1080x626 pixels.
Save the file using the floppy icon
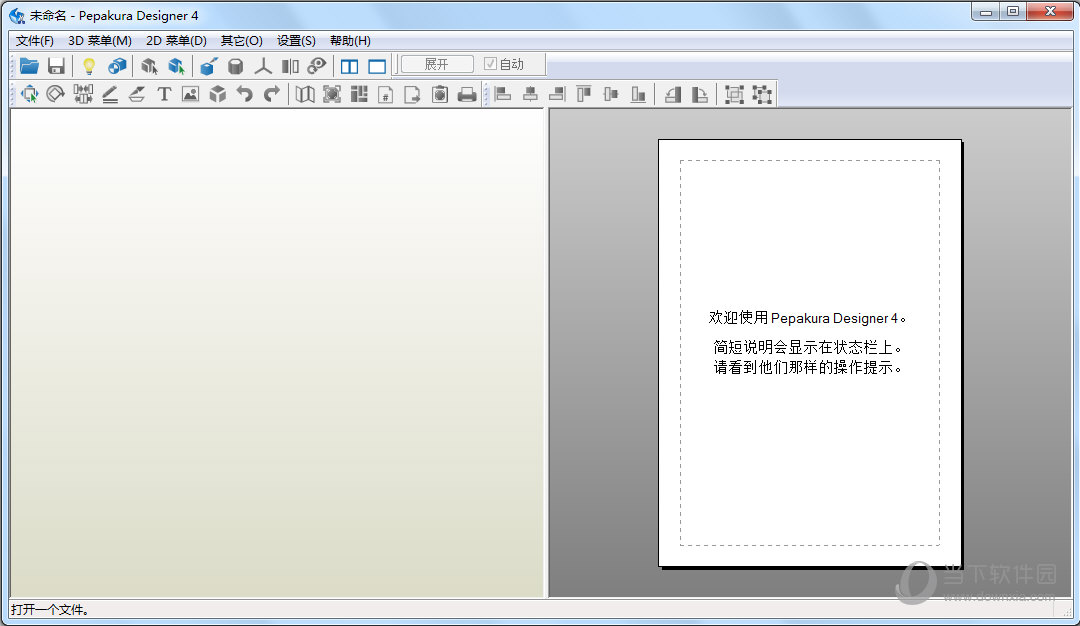(56, 66)
